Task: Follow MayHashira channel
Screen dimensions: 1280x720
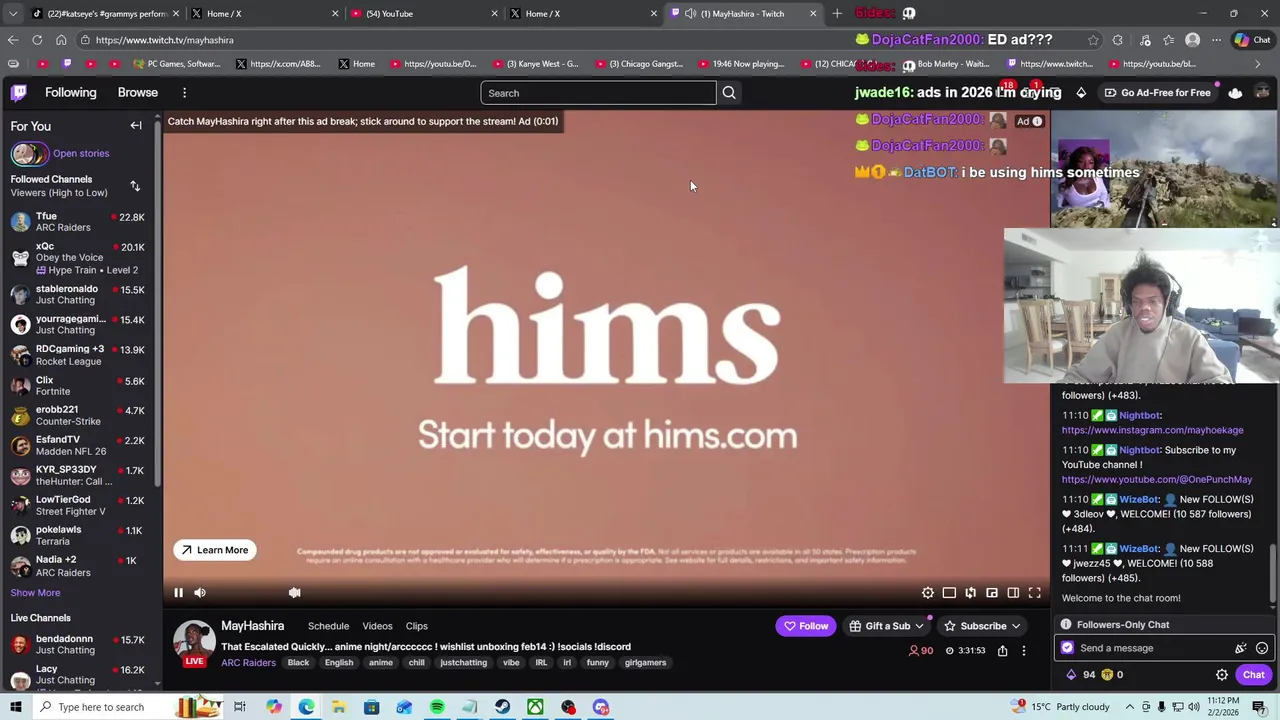Action: click(805, 626)
